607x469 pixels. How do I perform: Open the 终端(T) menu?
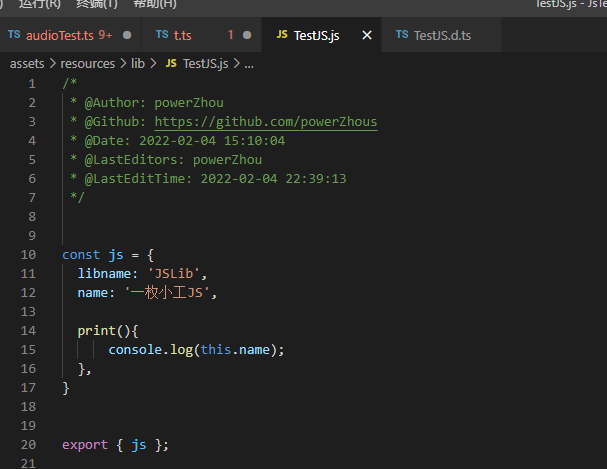97,4
